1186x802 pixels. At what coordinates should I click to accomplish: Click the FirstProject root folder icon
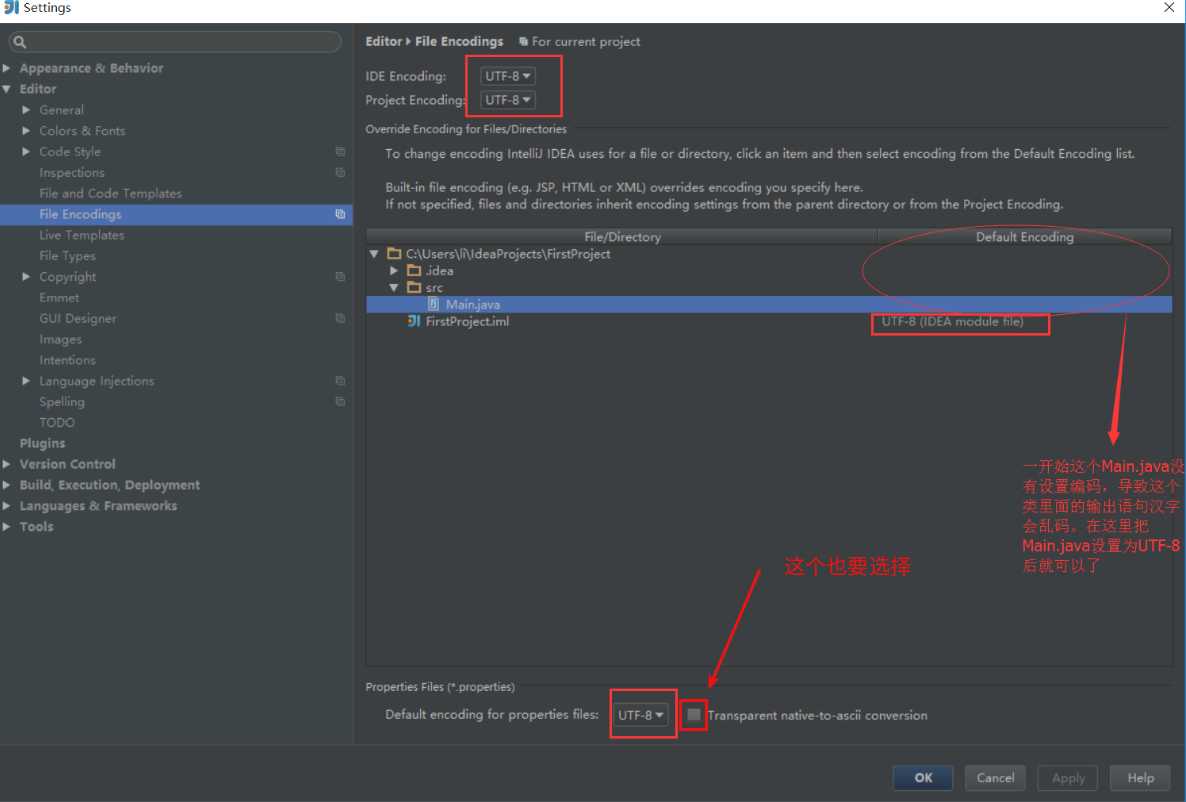coord(394,253)
